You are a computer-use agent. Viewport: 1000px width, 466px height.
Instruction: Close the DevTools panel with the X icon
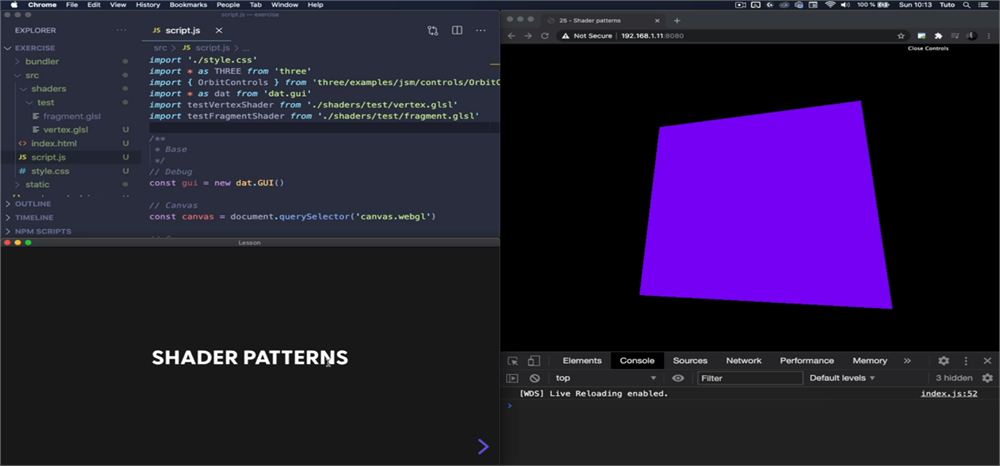pos(987,361)
